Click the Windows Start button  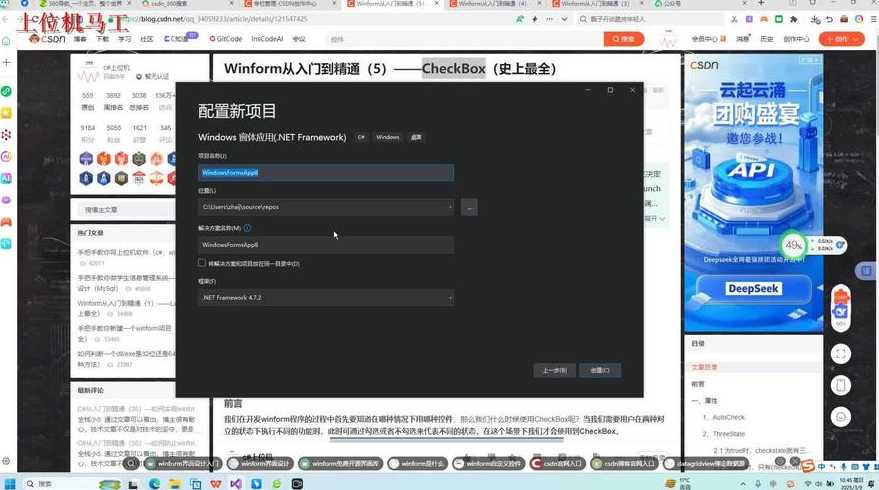point(10,484)
